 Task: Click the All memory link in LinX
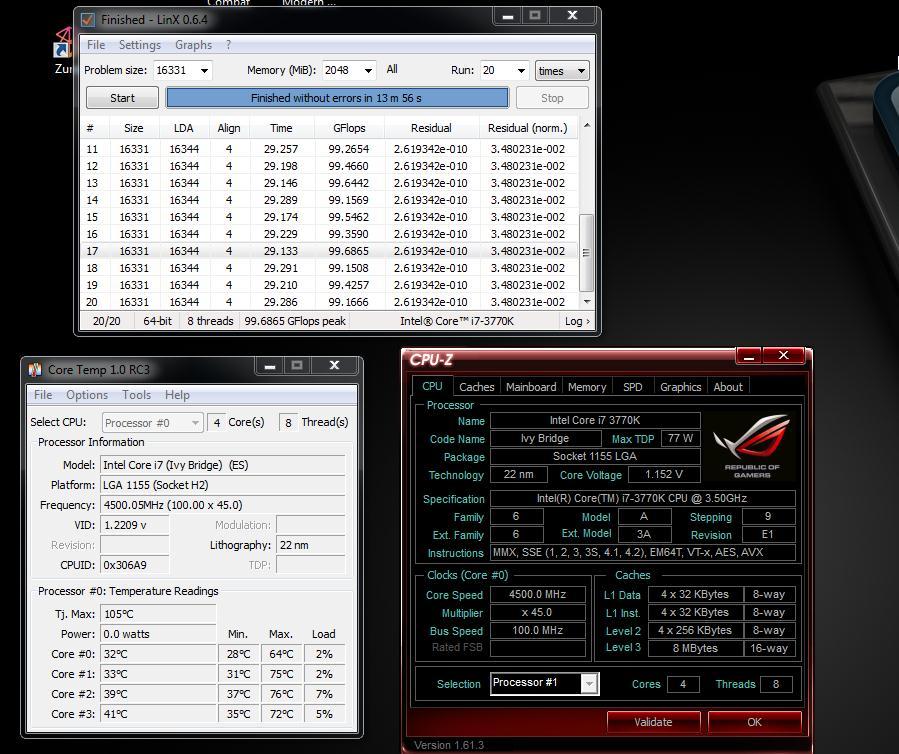392,69
